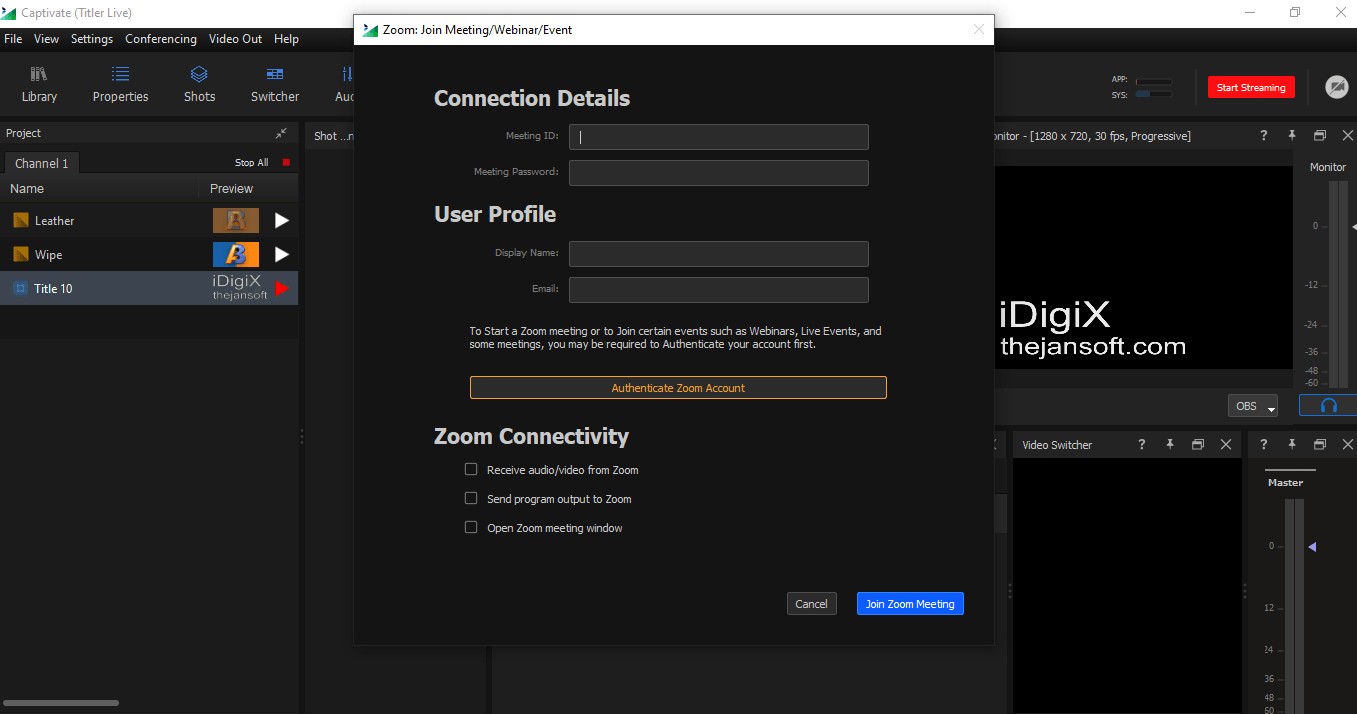Float the Monitor panel window
This screenshot has height=714, width=1357.
pyautogui.click(x=1319, y=136)
